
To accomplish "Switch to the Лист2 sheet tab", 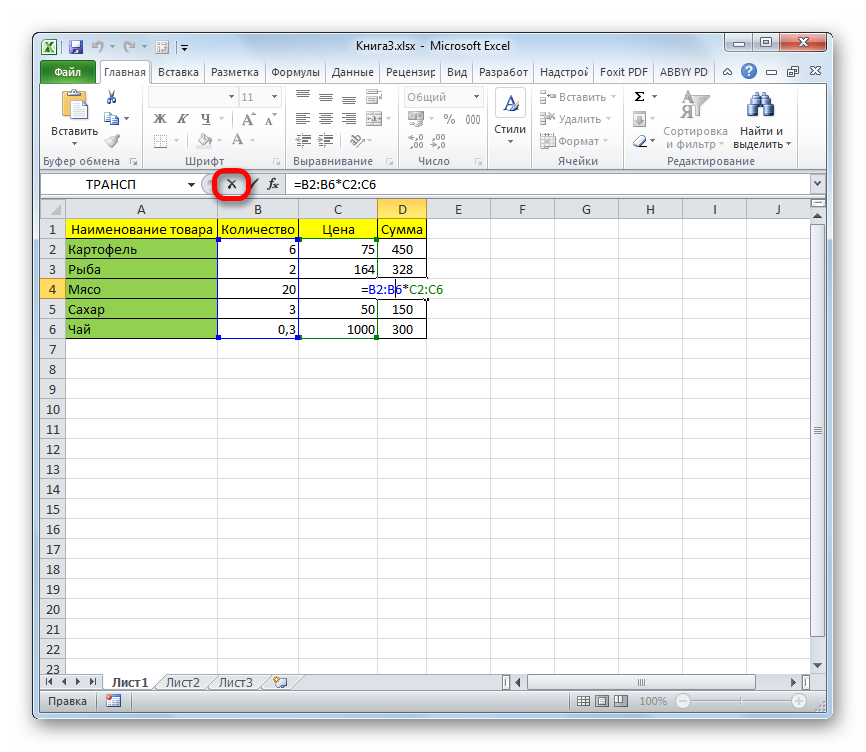I will 183,683.
